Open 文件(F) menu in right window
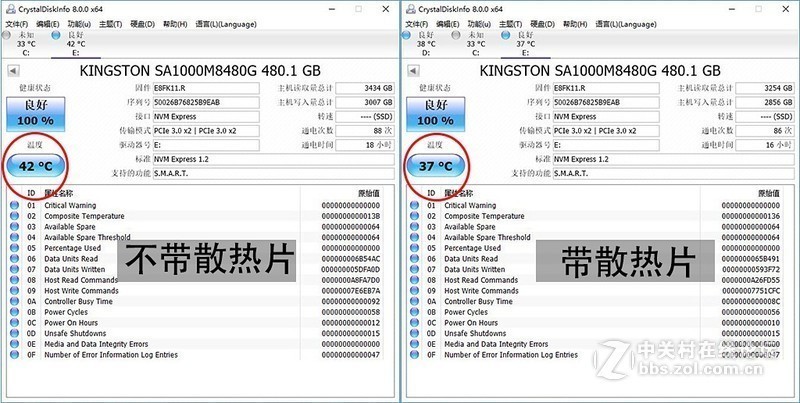The height and width of the screenshot is (403, 800). [416, 24]
